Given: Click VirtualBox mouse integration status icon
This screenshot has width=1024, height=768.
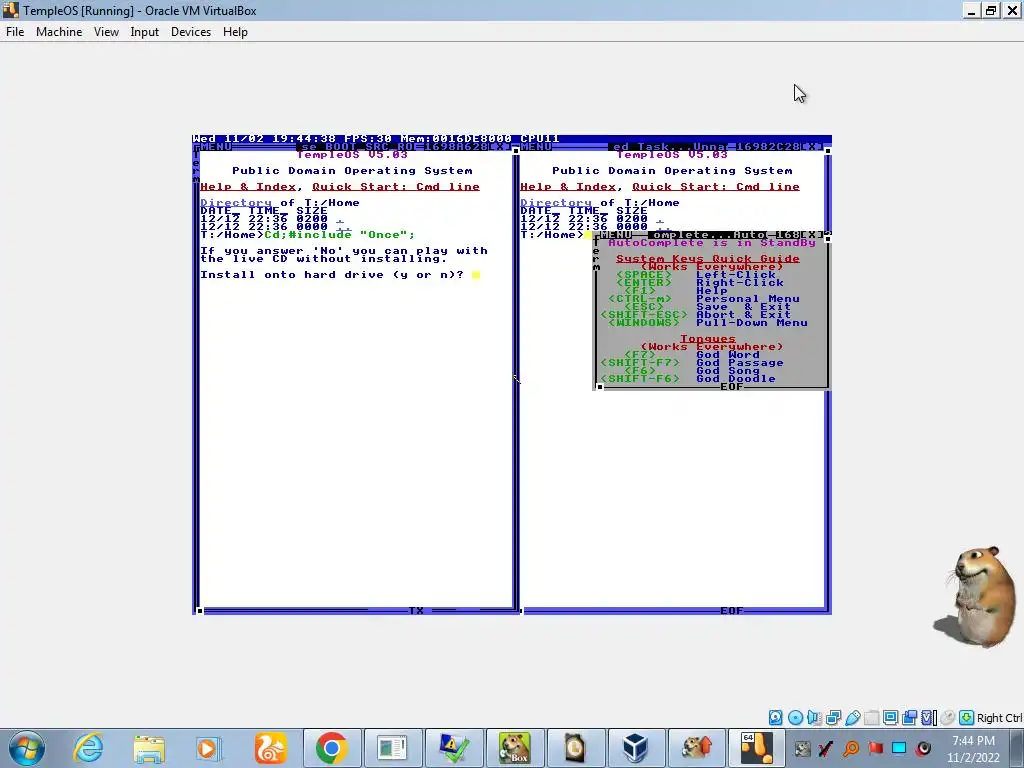Looking at the screenshot, I should pos(948,718).
